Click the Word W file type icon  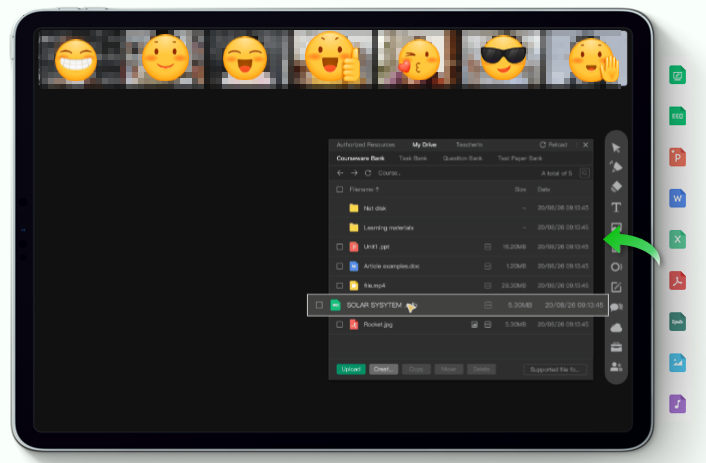pyautogui.click(x=677, y=198)
